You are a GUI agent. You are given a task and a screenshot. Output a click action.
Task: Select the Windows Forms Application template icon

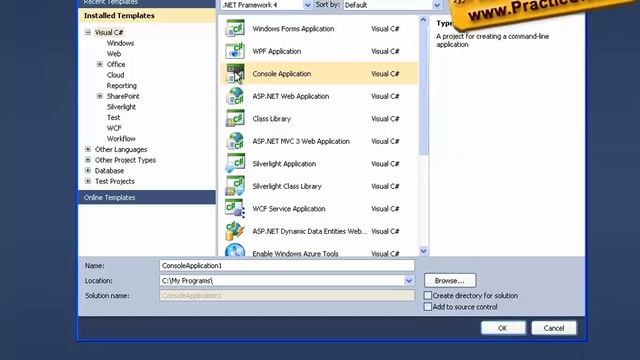coord(235,29)
